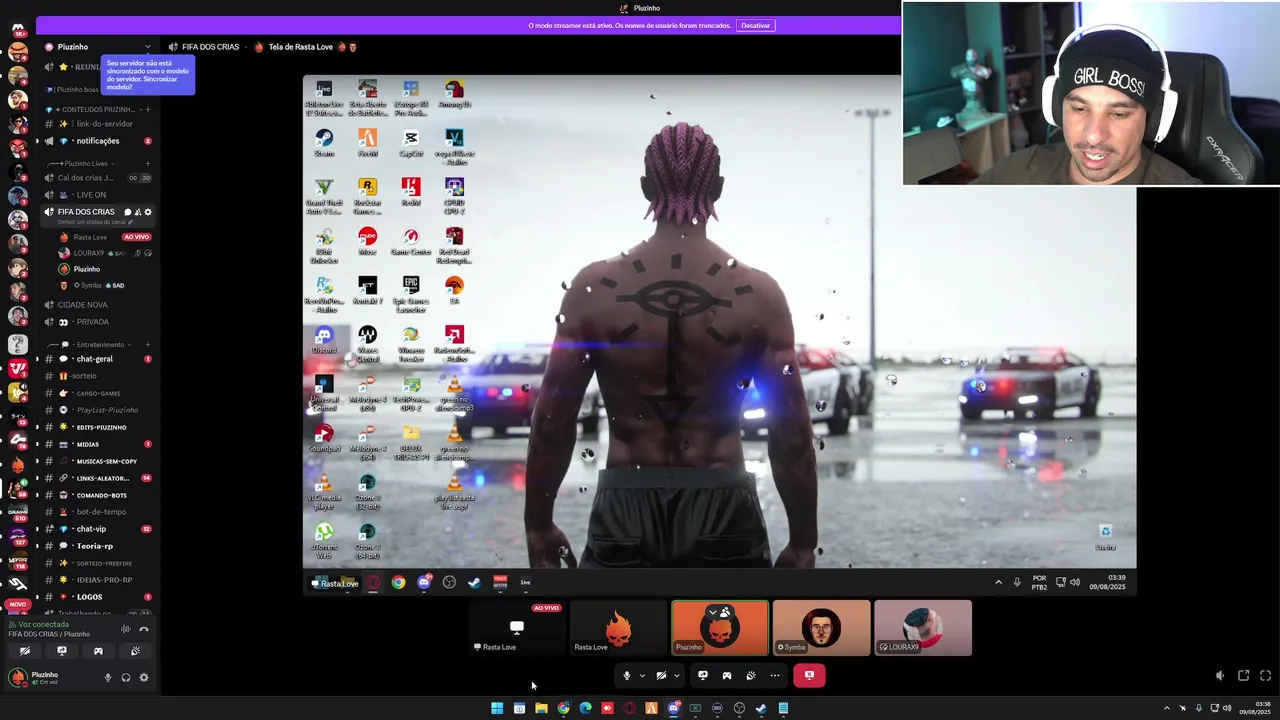Viewport: 1280px width, 720px height.
Task: Select LOURAX9 in voice channel list
Action: pos(104,253)
